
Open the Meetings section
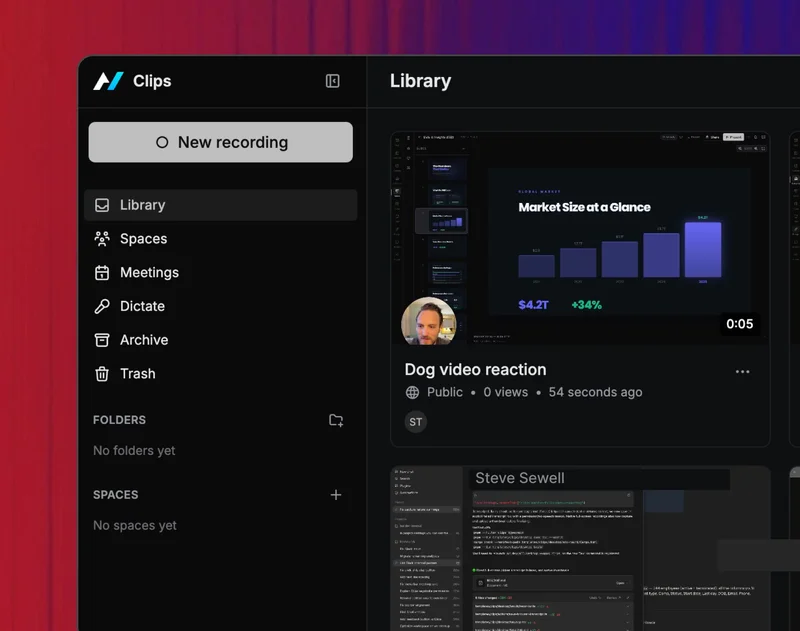(220, 272)
